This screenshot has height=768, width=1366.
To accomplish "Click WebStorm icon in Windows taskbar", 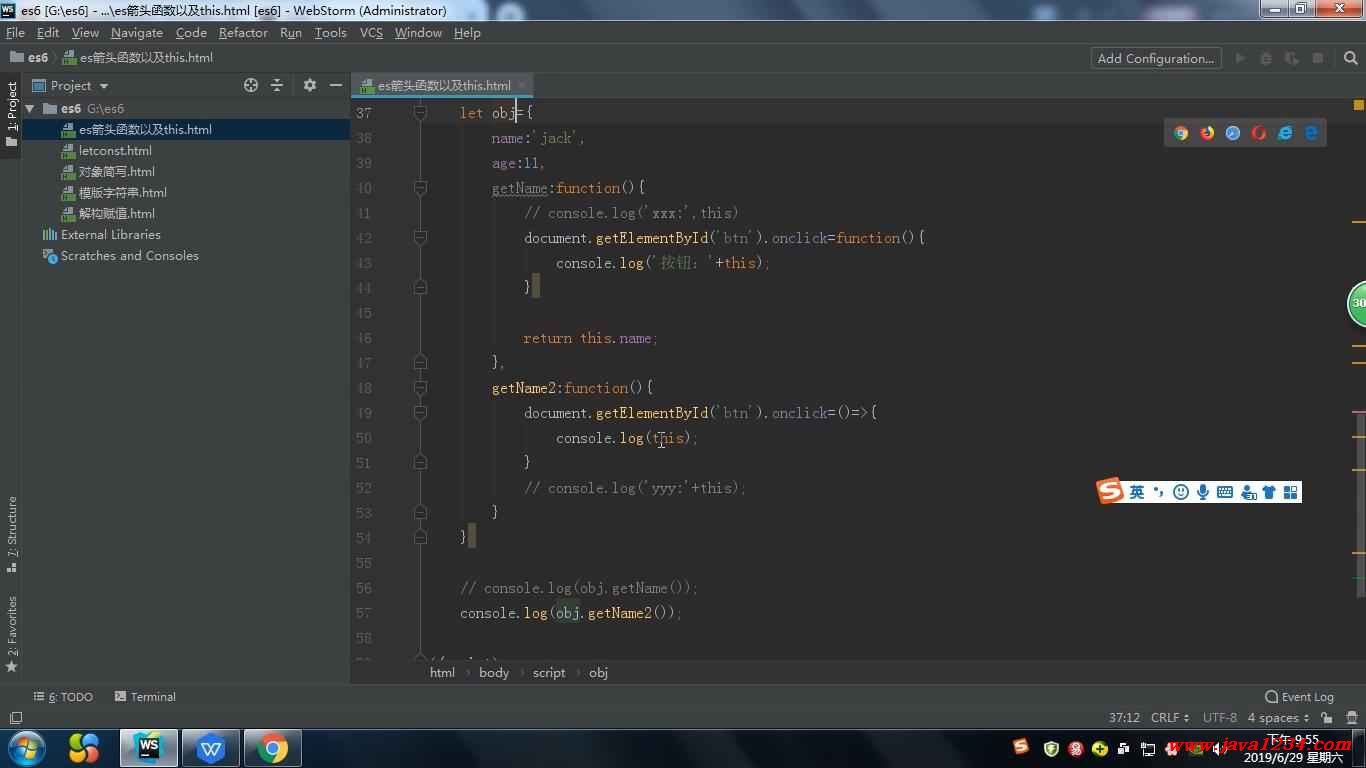I will [x=149, y=748].
